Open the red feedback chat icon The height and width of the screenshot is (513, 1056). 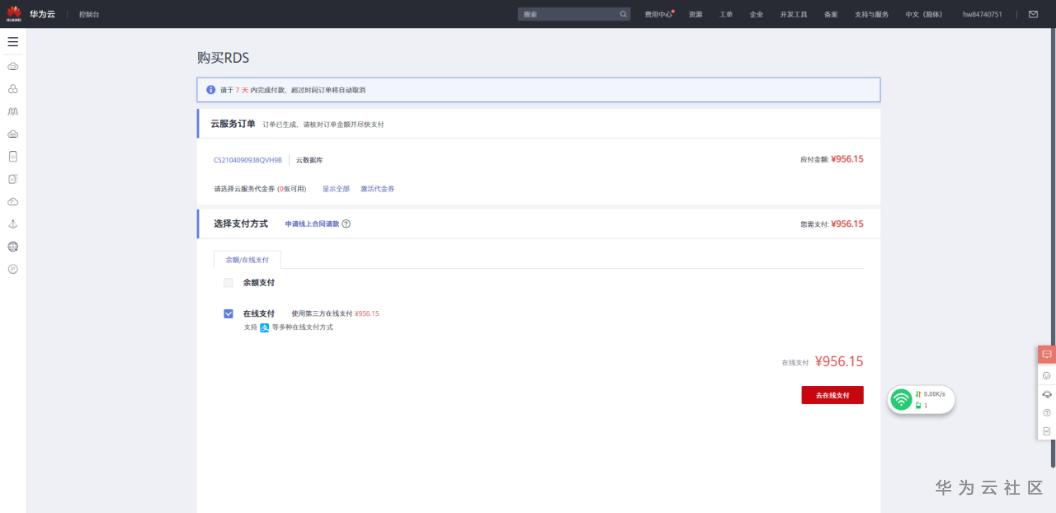tap(1047, 354)
